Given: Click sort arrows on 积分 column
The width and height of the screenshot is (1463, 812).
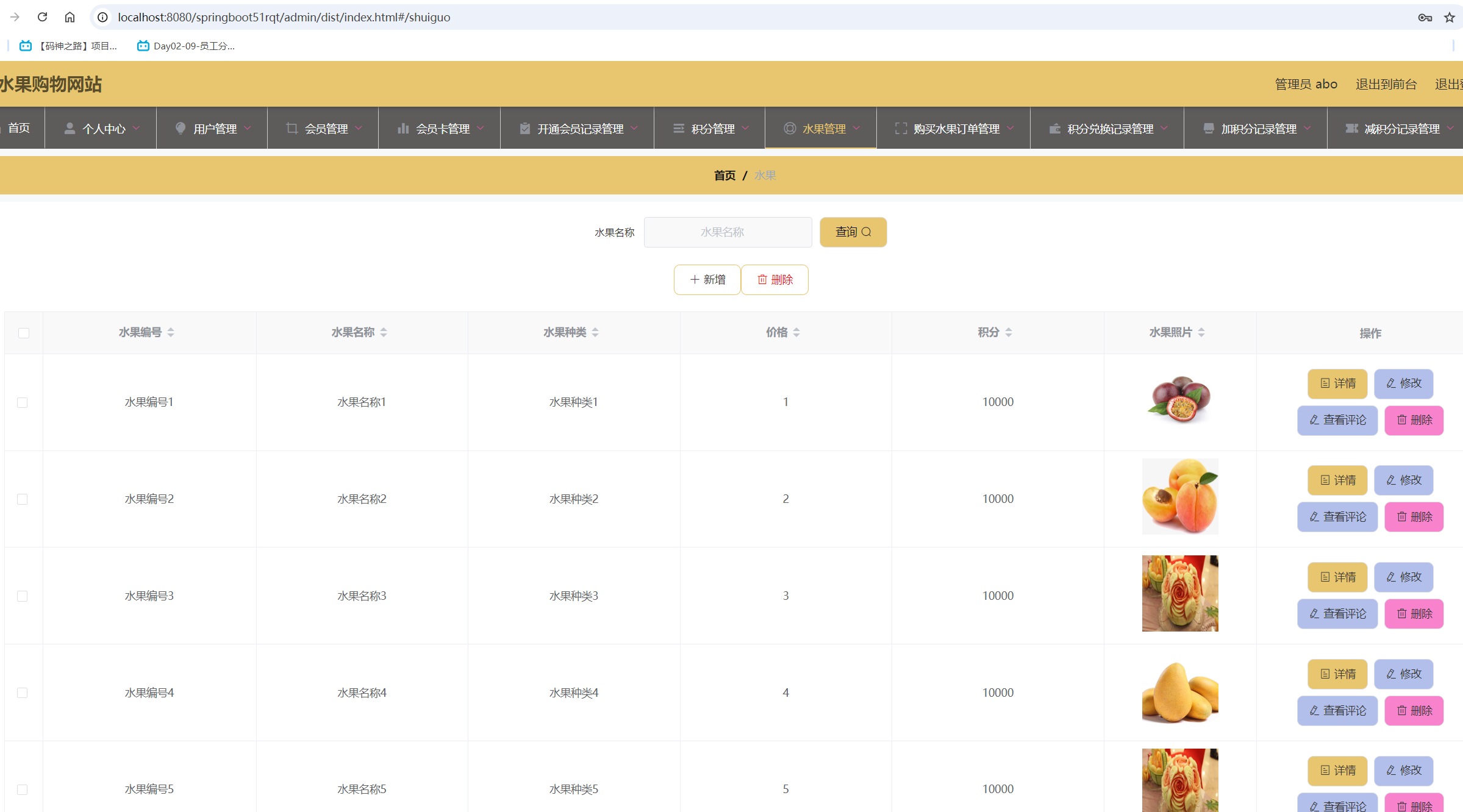Looking at the screenshot, I should [1009, 332].
